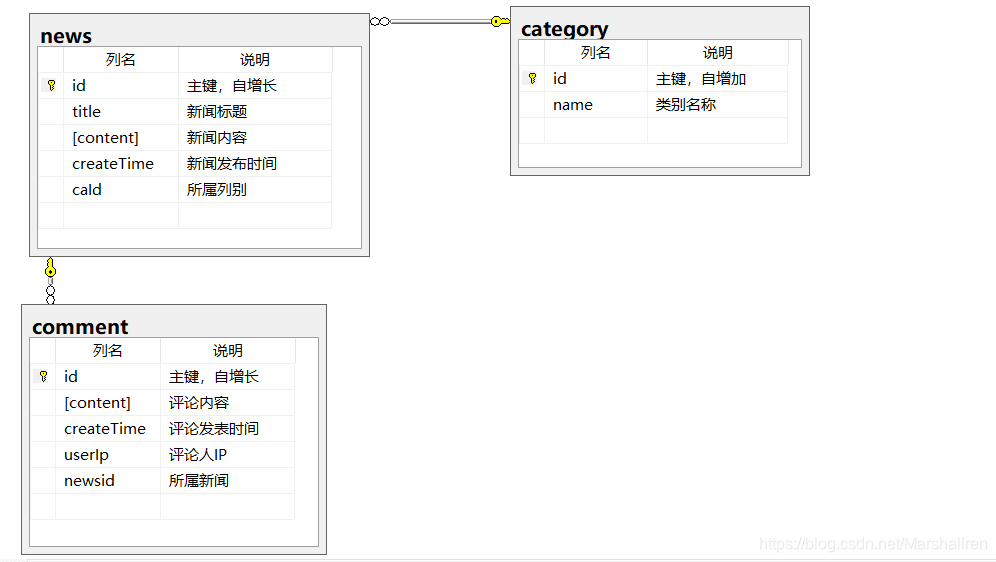Screen dimensions: 996x562
Task: Click the description 新闻发布时间
Action: [x=232, y=164]
